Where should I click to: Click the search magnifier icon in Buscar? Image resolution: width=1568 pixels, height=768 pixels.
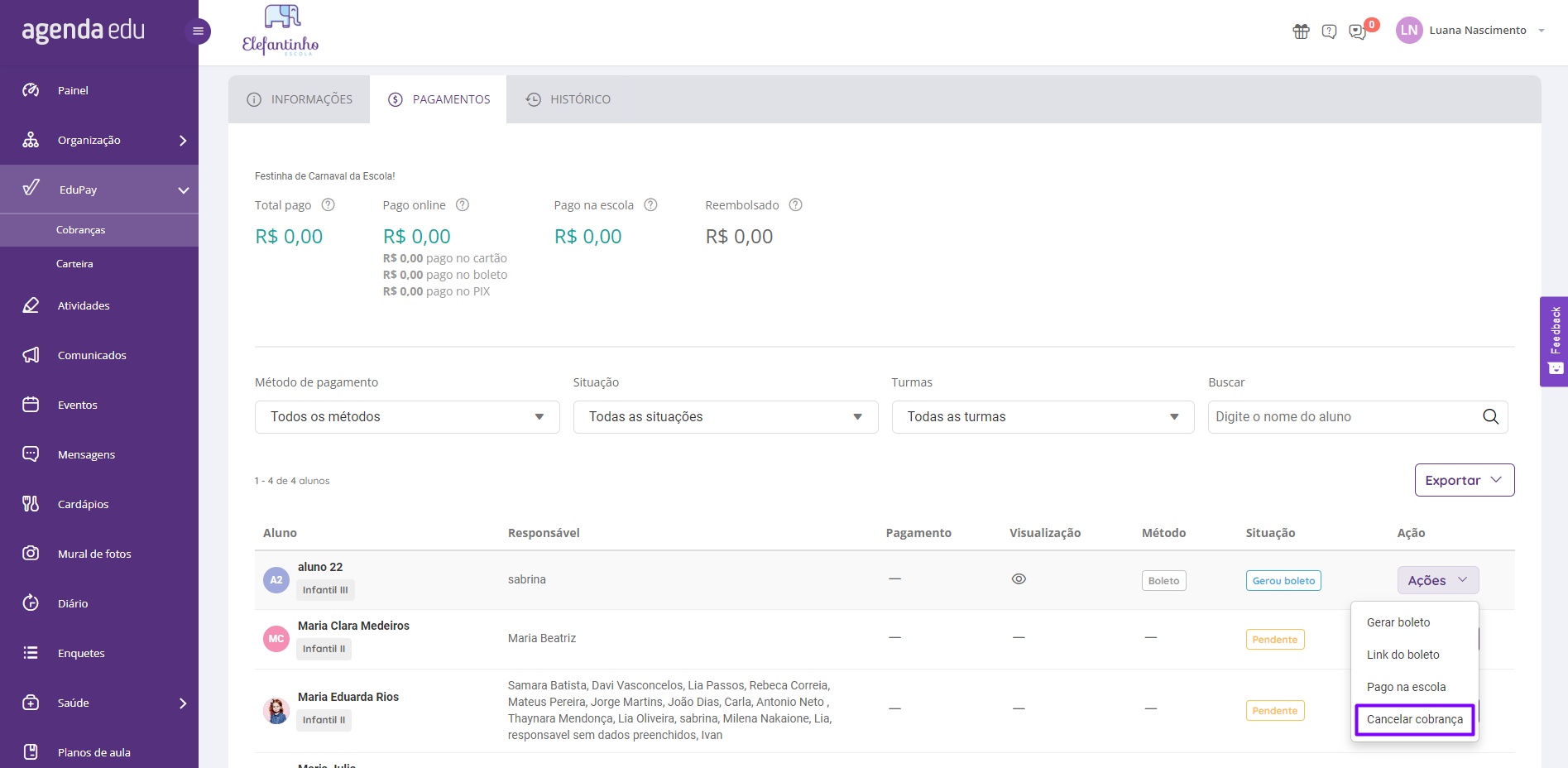[x=1490, y=416]
